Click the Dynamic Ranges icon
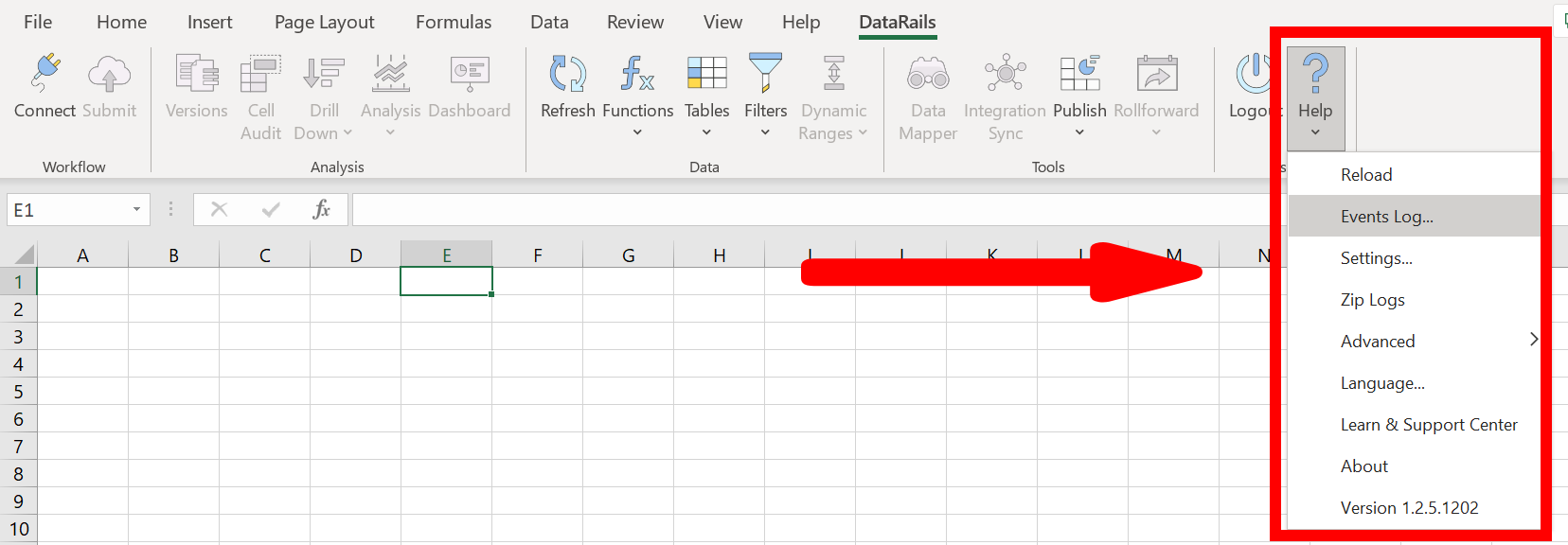Screen dimensions: 1568x545 (834, 73)
